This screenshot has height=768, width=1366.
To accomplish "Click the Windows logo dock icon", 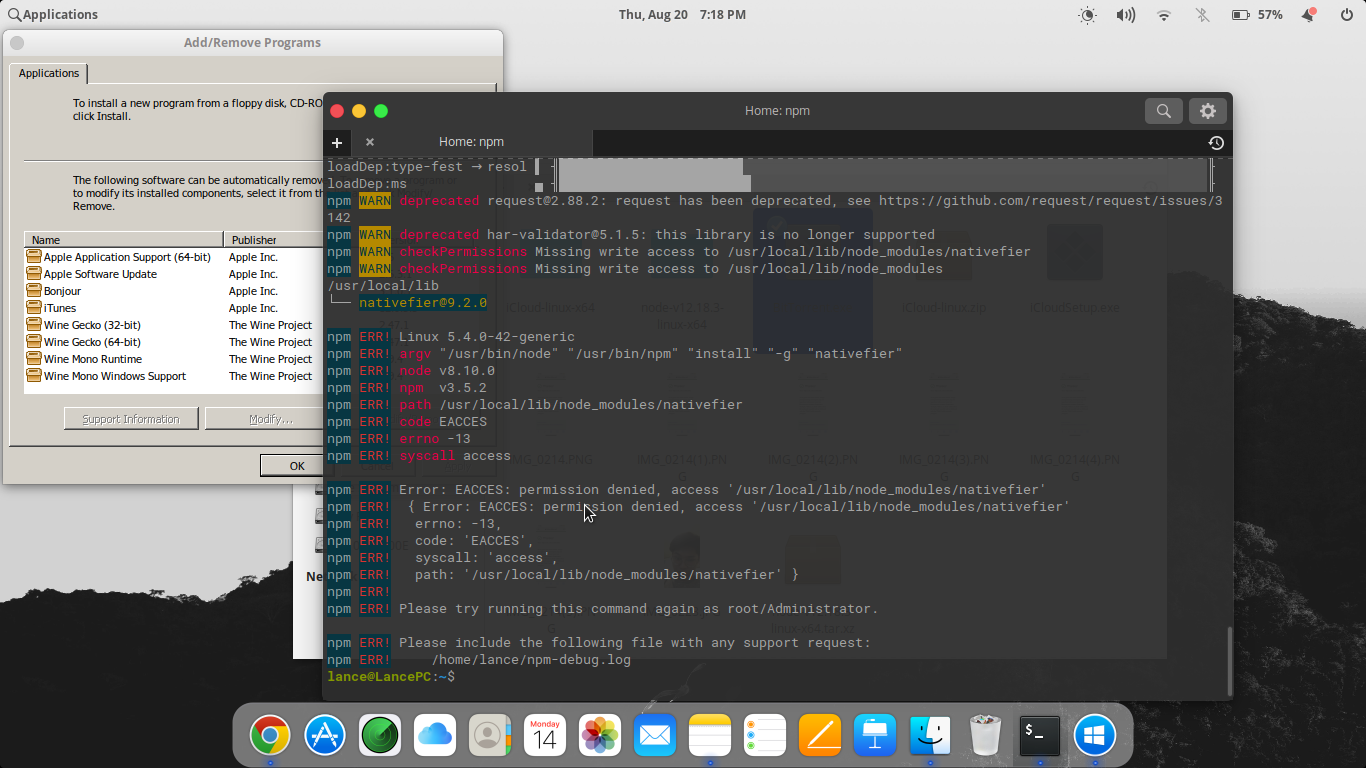I will (x=1094, y=736).
